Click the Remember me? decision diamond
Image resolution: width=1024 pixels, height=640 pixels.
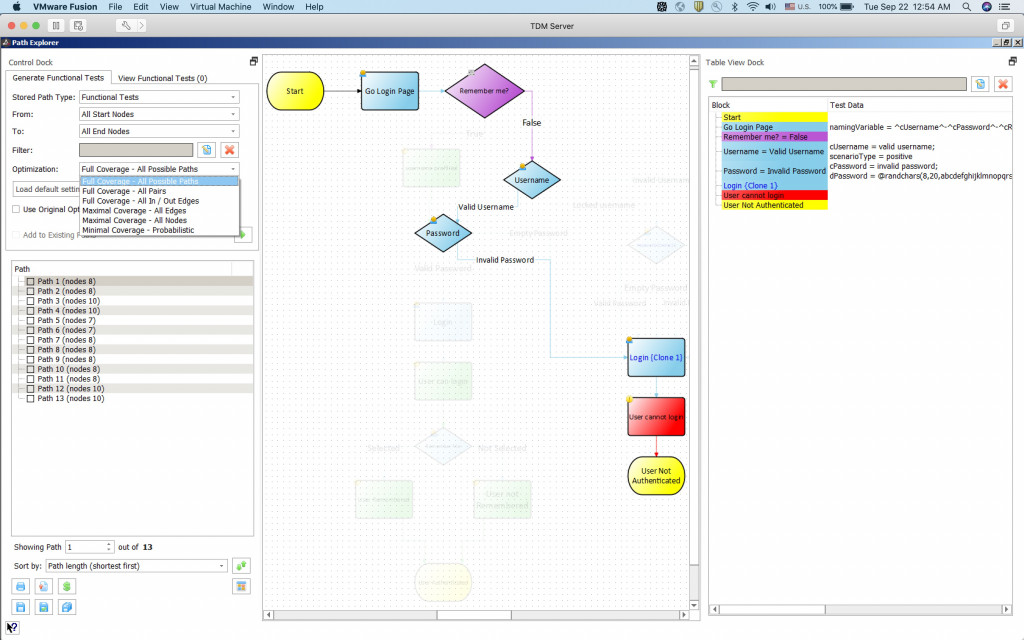pos(484,91)
